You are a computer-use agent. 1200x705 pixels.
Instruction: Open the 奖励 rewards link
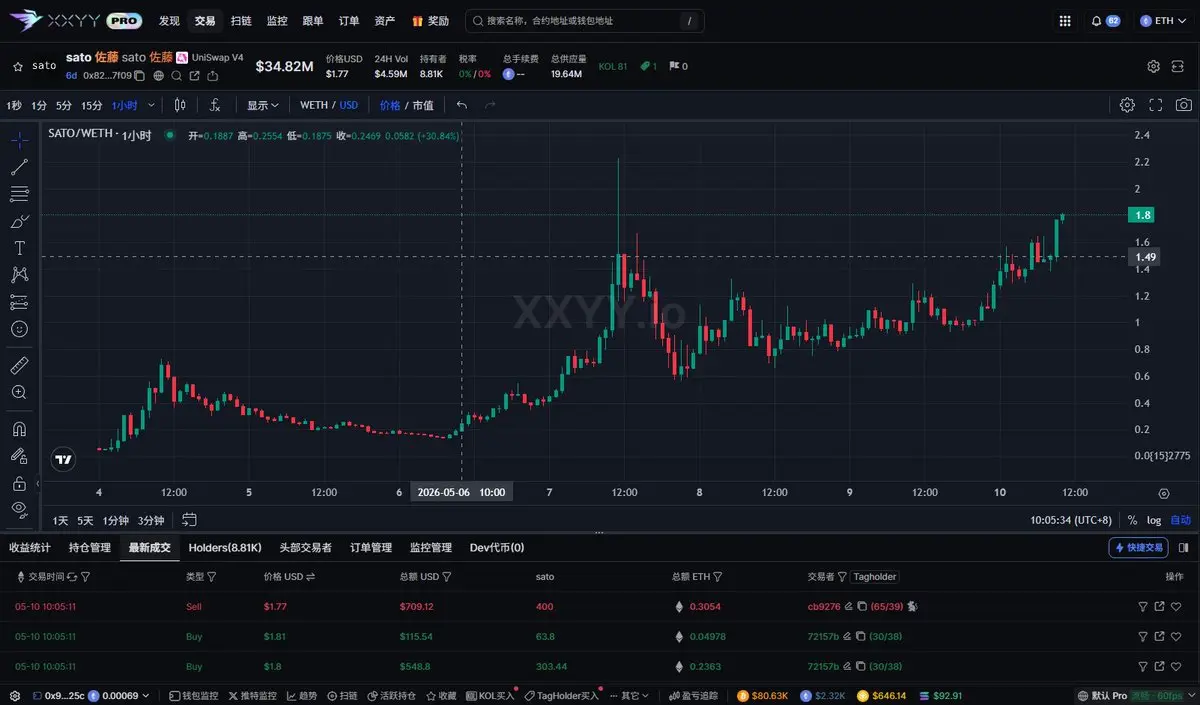(x=430, y=21)
